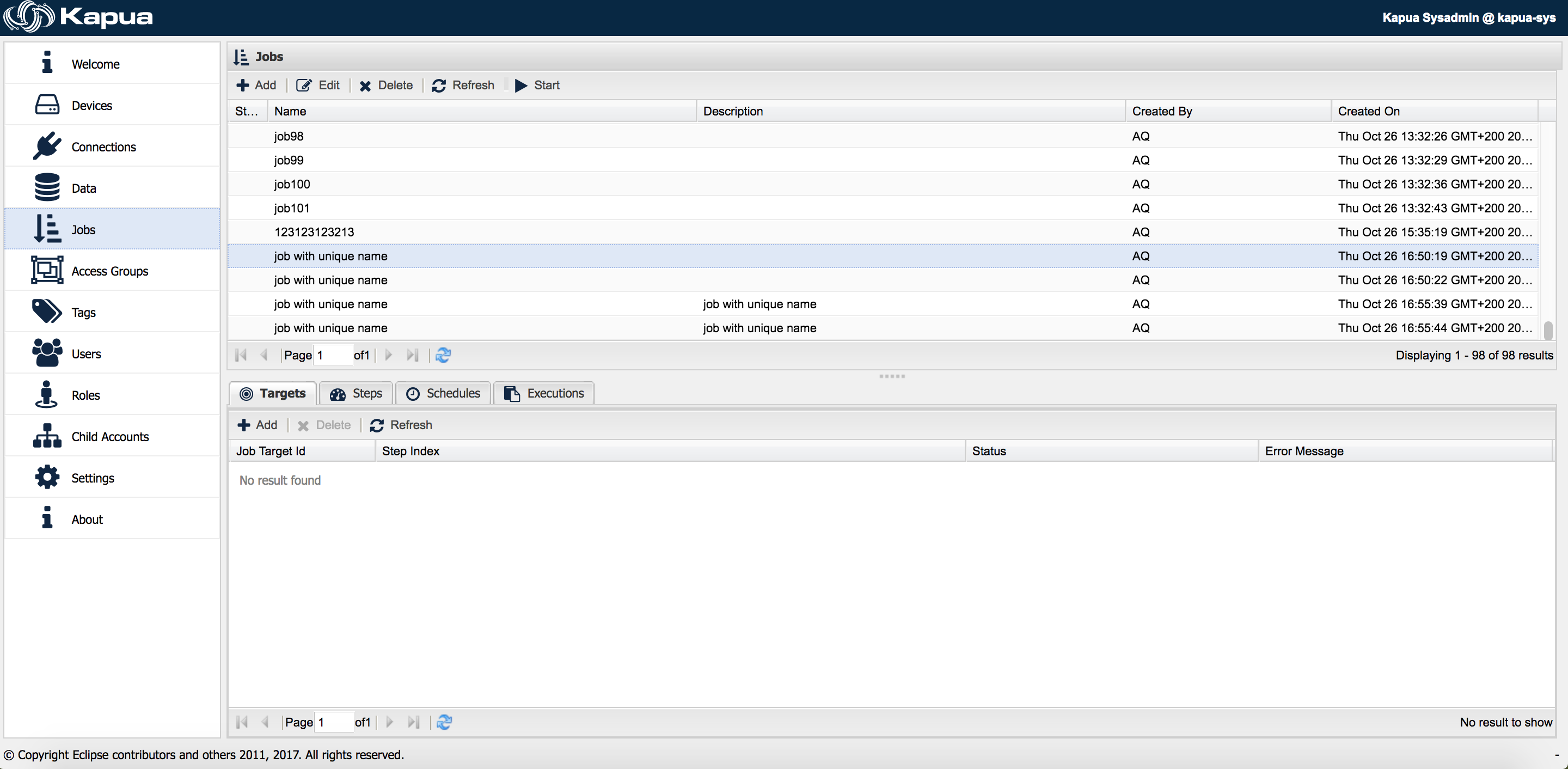
Task: Reload jobs list with paging refresh icon
Action: pyautogui.click(x=443, y=355)
